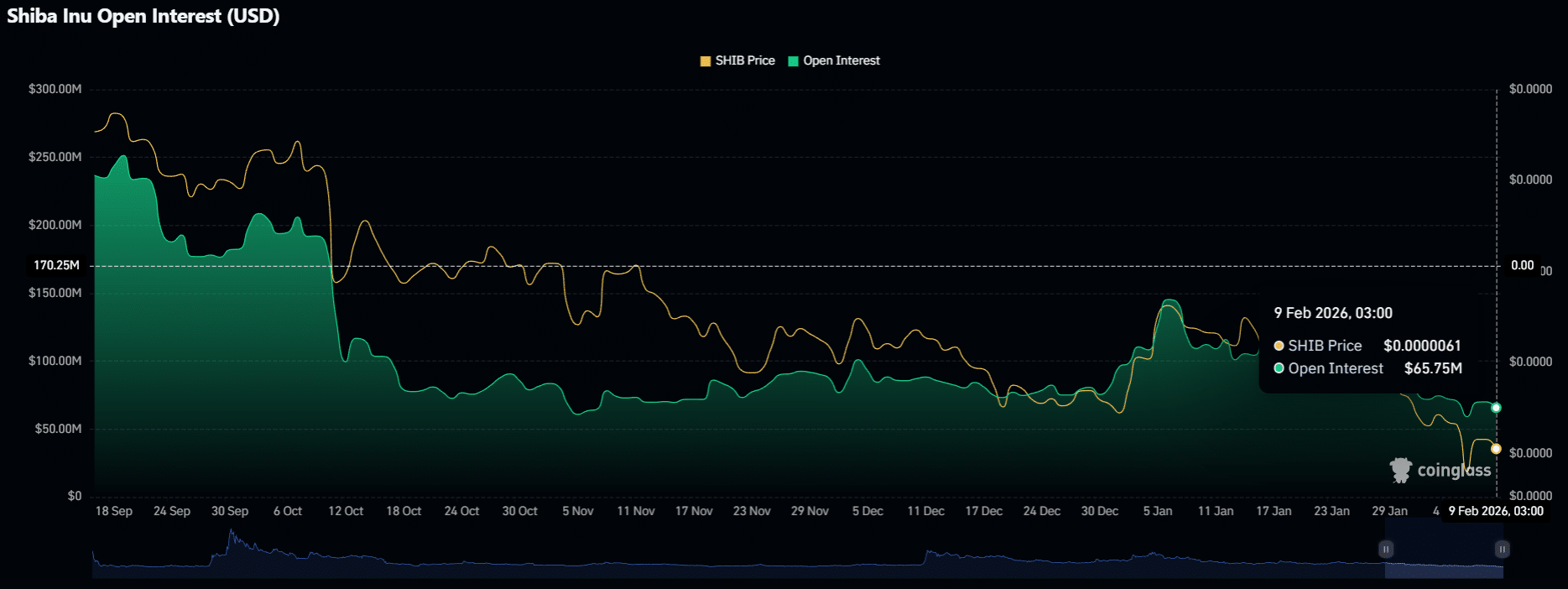
Task: Click the green Open Interest marker on crosshair
Action: tap(1496, 408)
